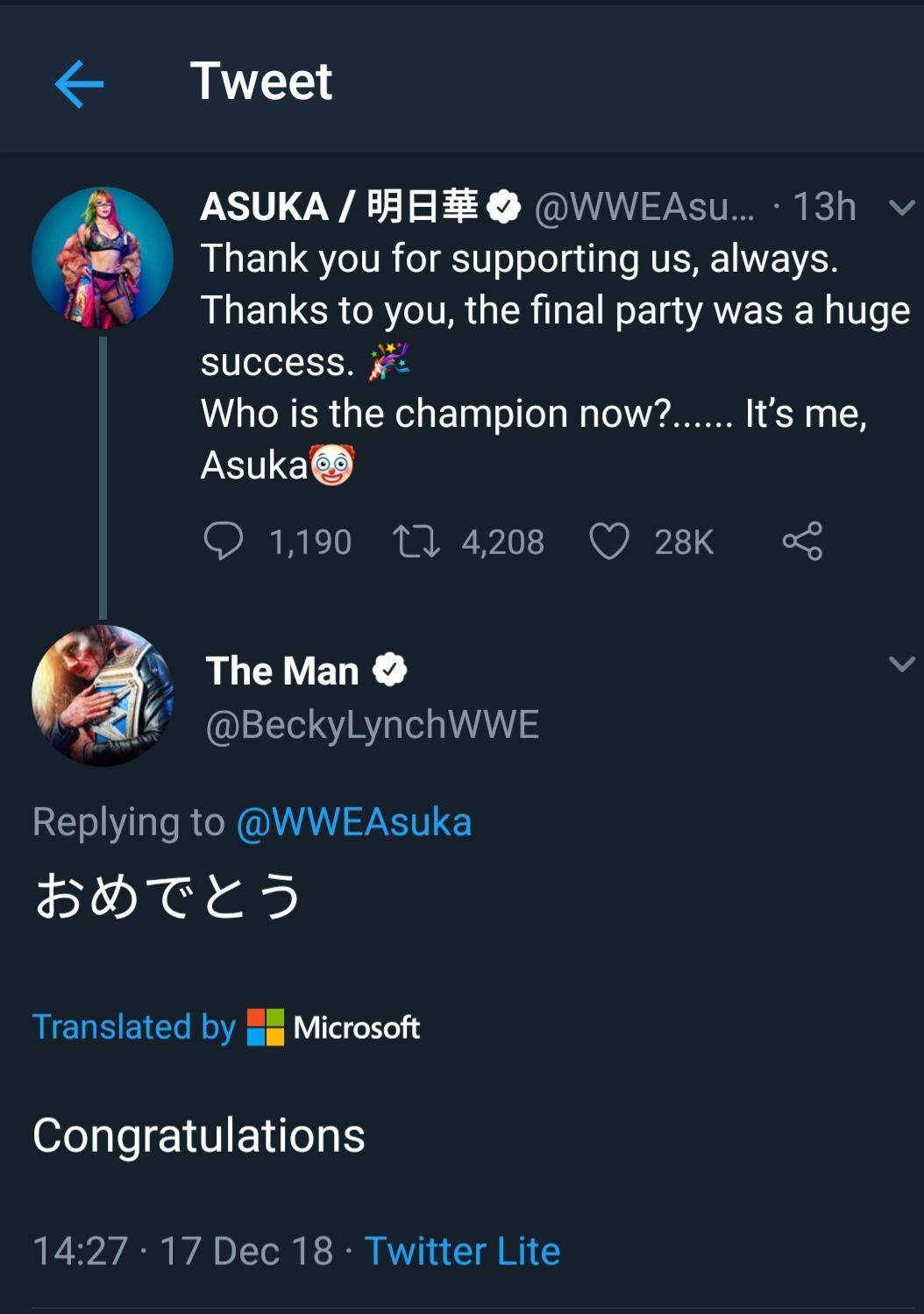This screenshot has height=1314, width=924.
Task: Click verified badge next to The Man
Action: tap(390, 671)
